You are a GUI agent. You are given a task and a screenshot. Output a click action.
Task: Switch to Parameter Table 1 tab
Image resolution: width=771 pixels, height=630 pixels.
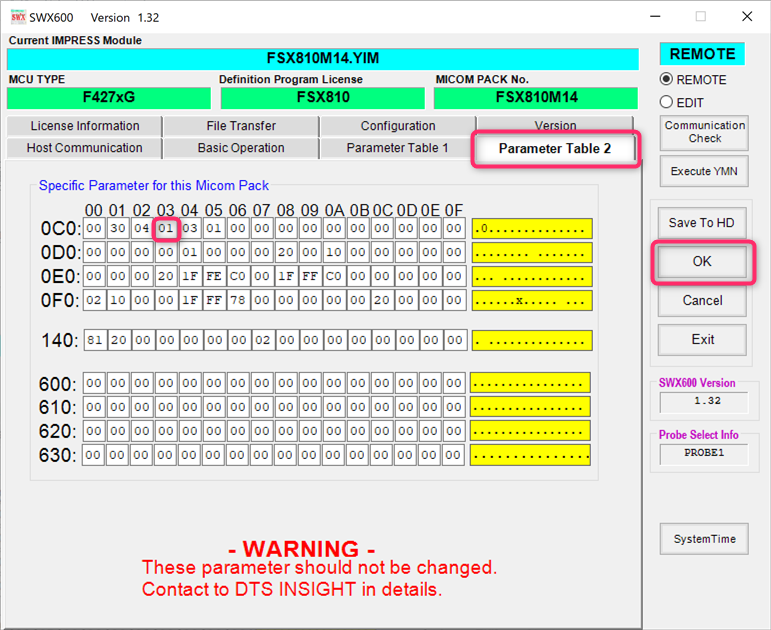coord(397,148)
